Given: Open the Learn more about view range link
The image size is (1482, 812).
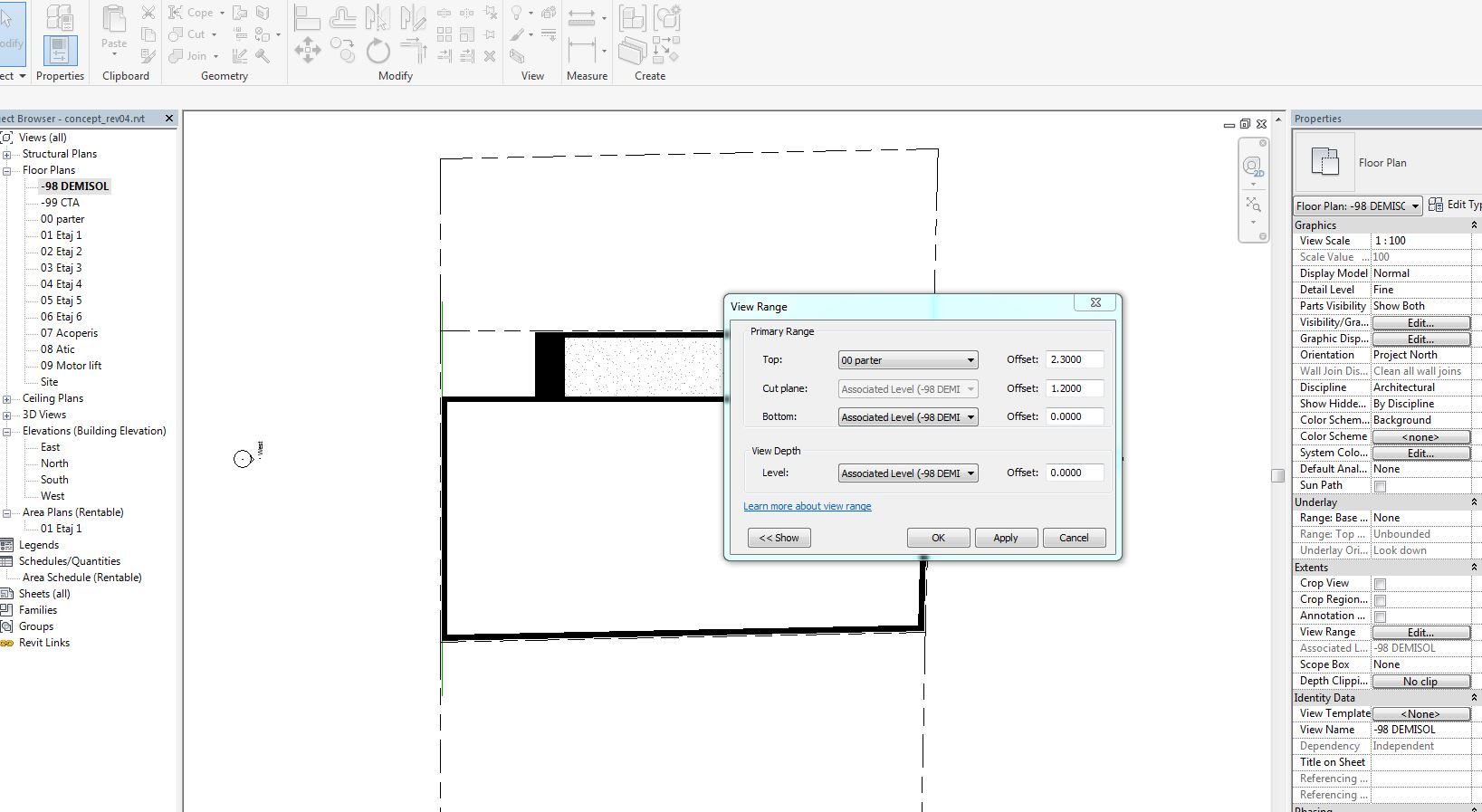Looking at the screenshot, I should [808, 506].
